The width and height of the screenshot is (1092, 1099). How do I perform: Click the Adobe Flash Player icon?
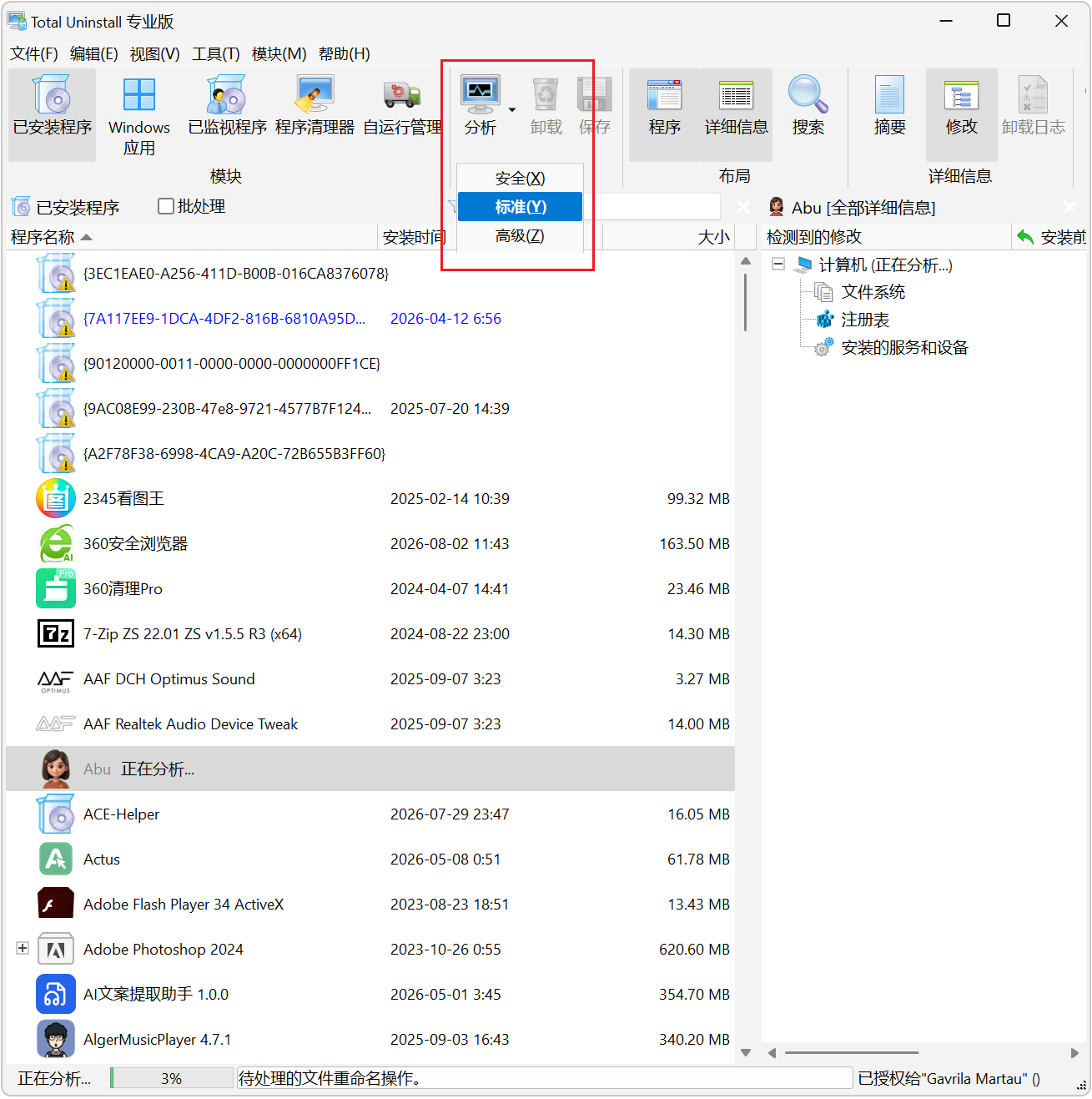[56, 904]
